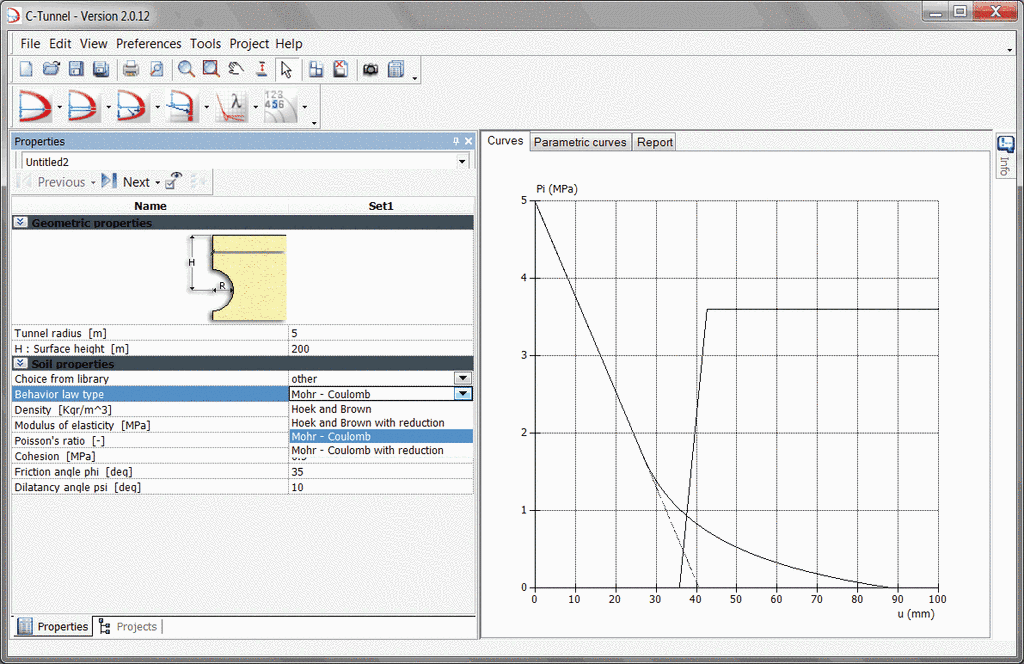1024x664 pixels.
Task: Click the Print icon
Action: (131, 69)
